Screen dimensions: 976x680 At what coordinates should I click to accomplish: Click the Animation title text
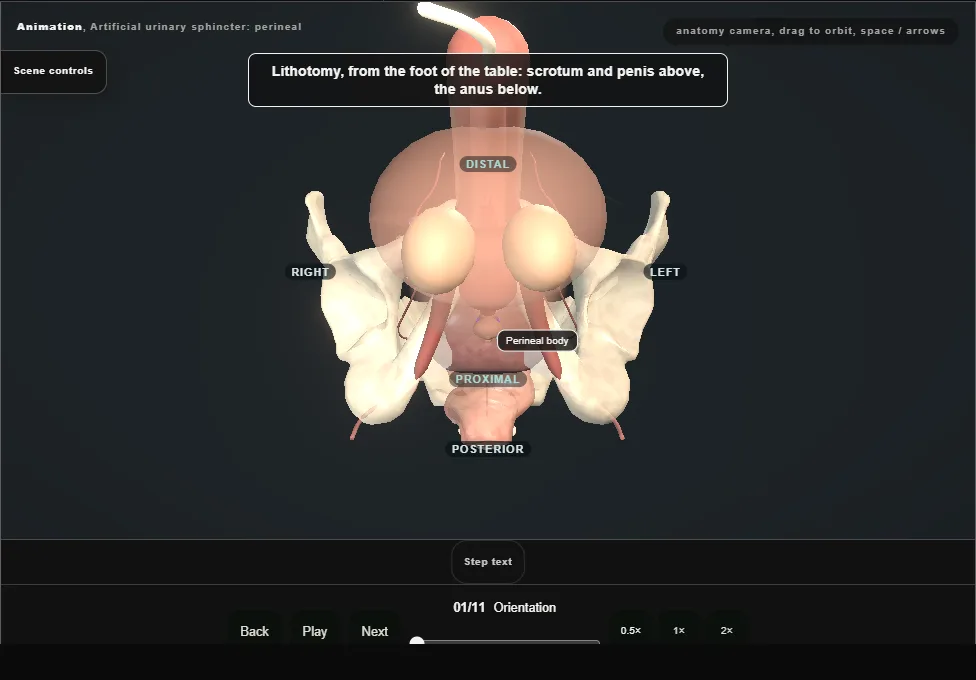click(x=159, y=27)
